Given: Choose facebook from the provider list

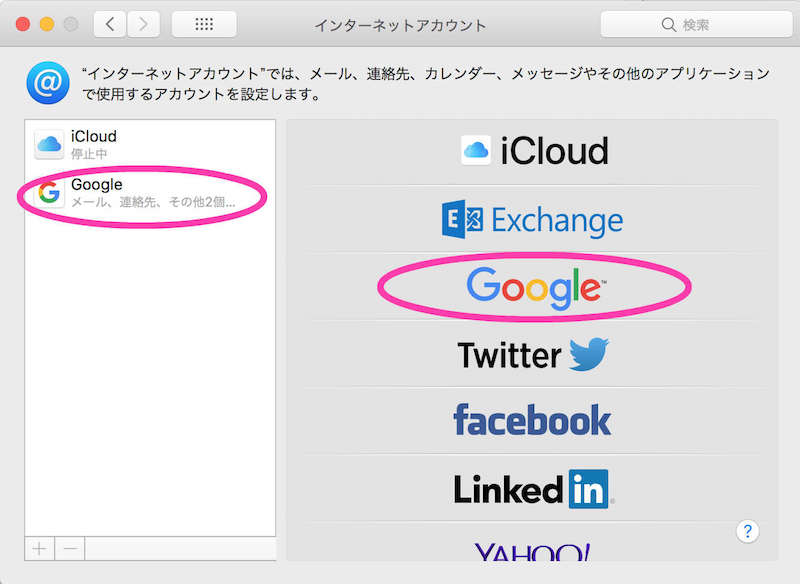Looking at the screenshot, I should [534, 421].
